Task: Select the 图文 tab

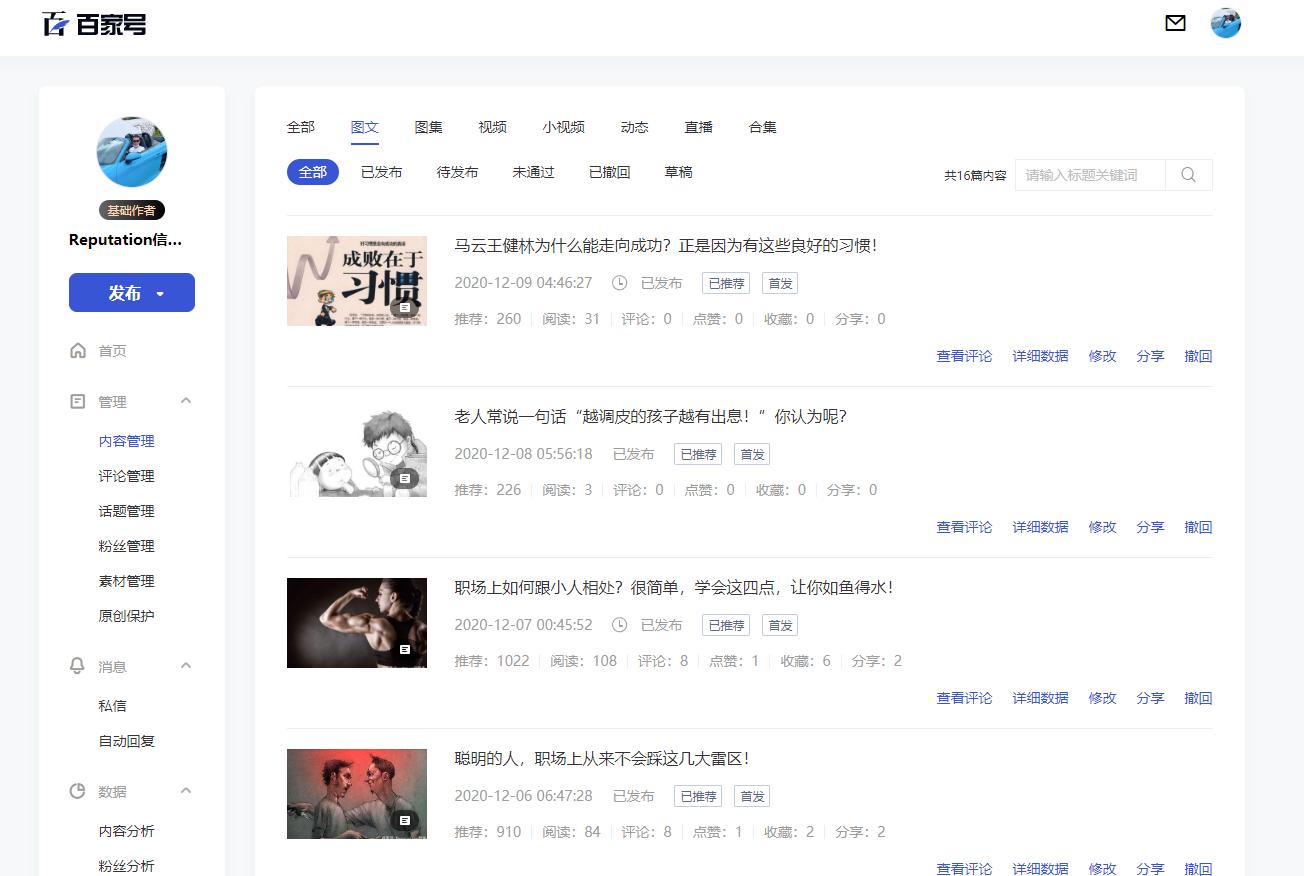Action: [x=365, y=127]
